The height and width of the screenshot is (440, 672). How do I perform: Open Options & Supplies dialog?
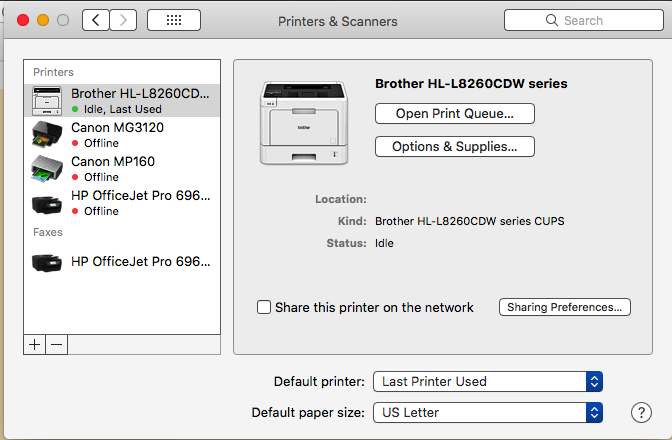455,147
